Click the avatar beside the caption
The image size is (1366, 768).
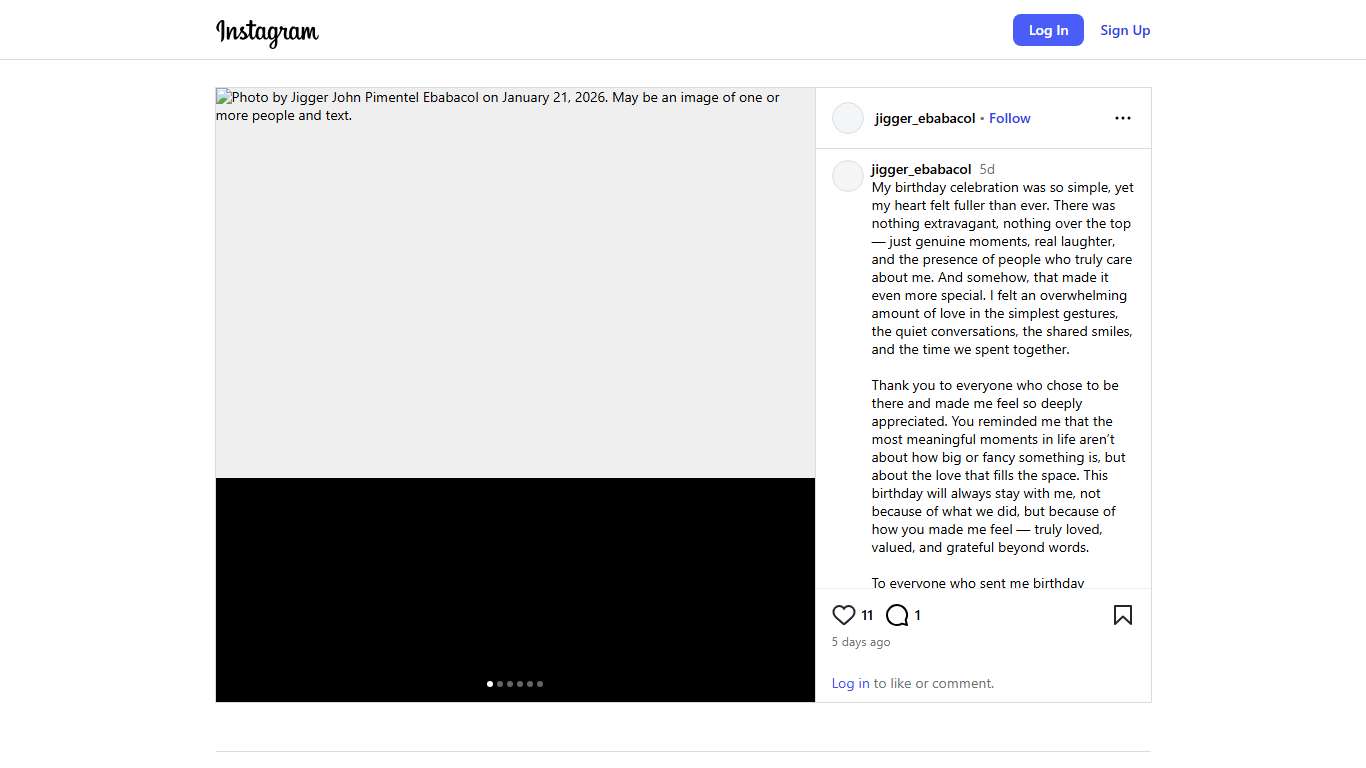[848, 176]
